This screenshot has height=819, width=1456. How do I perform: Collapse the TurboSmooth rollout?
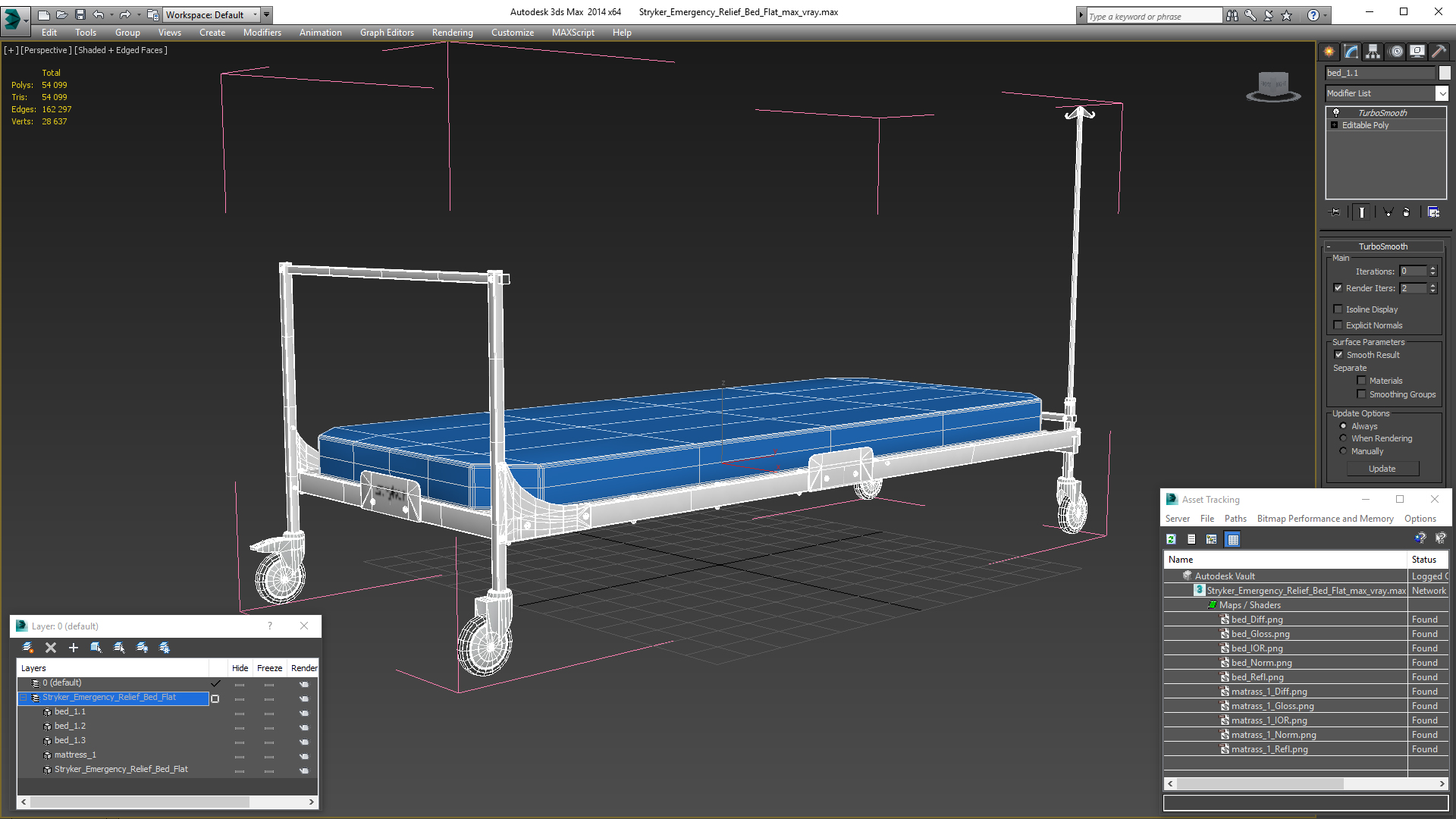point(1329,246)
